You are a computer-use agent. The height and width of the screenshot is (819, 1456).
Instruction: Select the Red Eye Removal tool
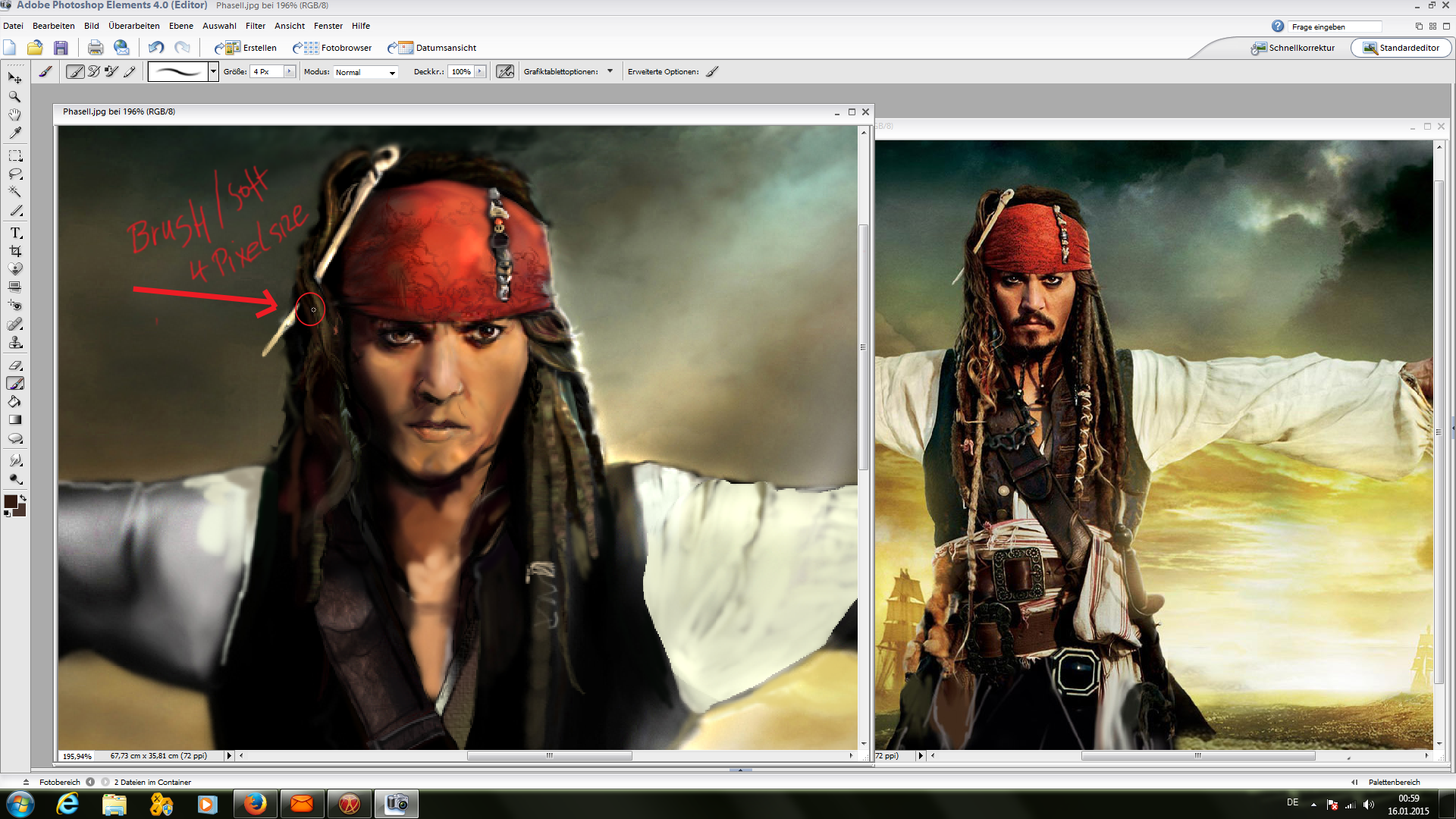[14, 305]
